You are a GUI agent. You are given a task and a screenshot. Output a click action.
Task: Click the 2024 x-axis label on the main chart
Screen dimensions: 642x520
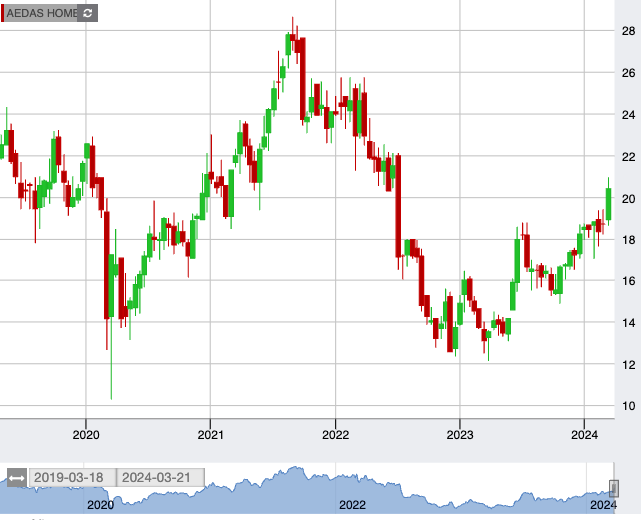[585, 435]
